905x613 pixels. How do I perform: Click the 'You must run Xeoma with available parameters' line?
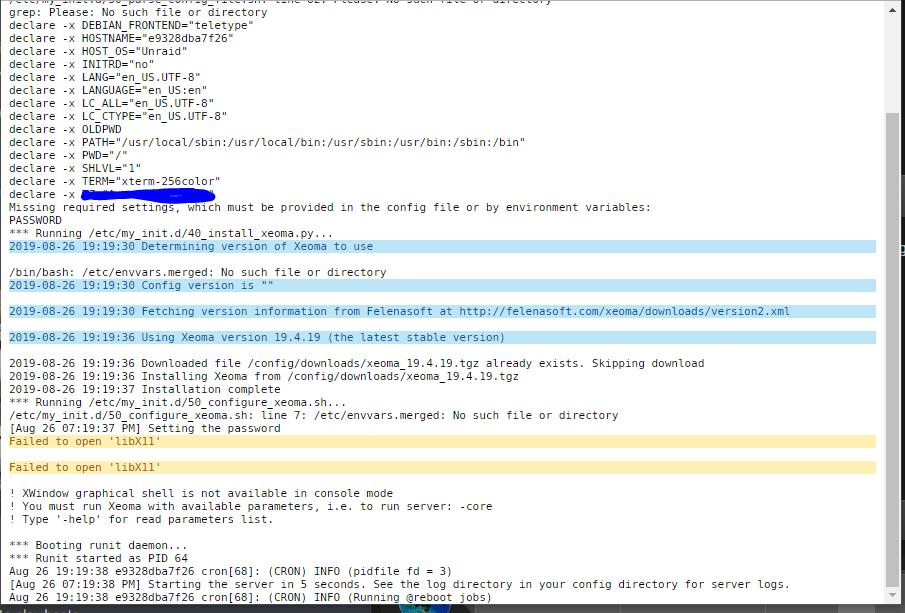(250, 506)
